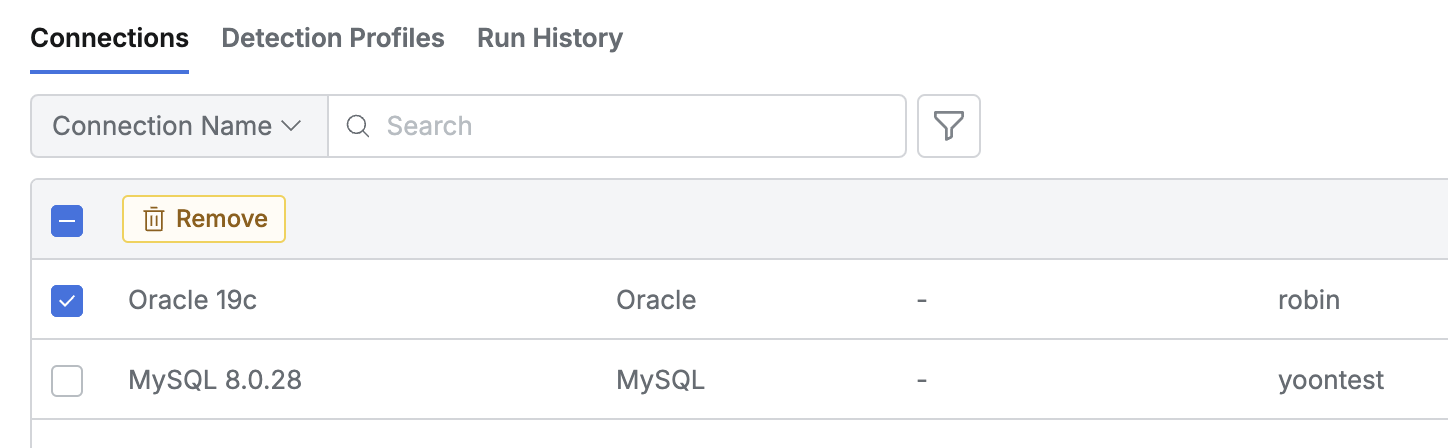The height and width of the screenshot is (448, 1448).
Task: Open the Run History tab
Action: pos(550,38)
